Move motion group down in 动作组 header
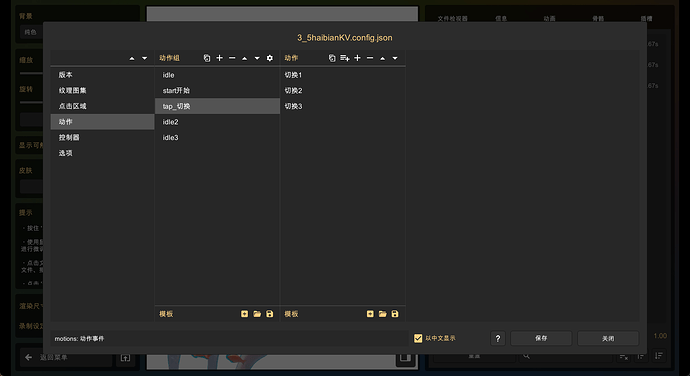The width and height of the screenshot is (690, 376). (257, 58)
